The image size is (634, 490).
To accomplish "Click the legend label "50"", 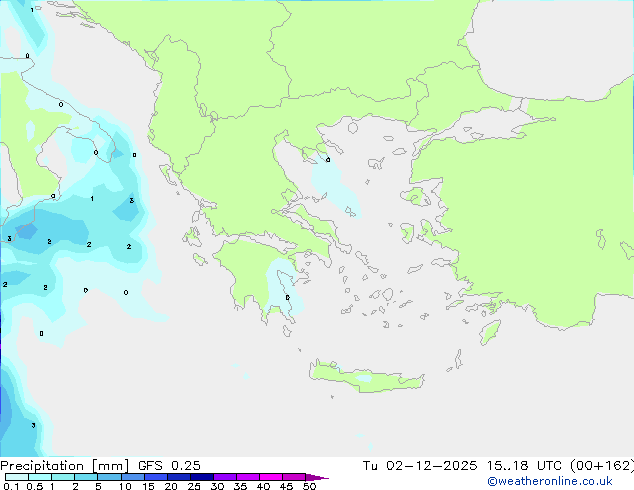I will [x=309, y=486].
